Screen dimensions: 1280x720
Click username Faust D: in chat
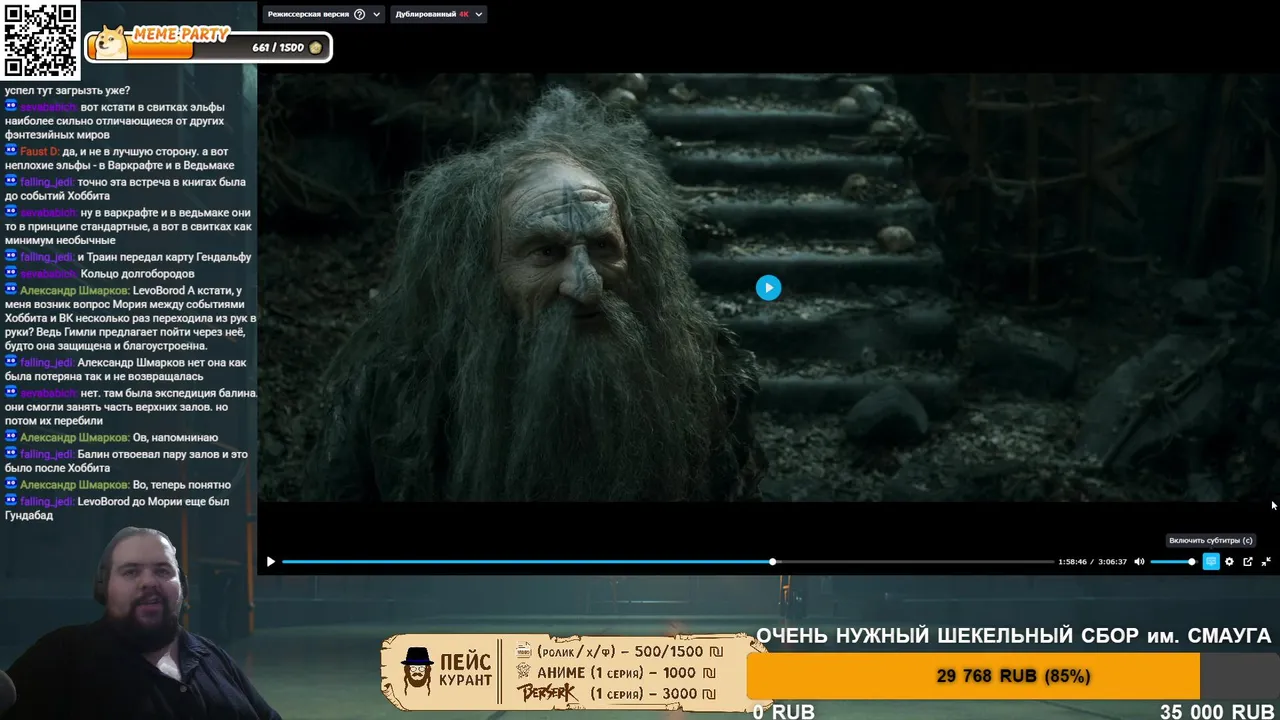pyautogui.click(x=39, y=152)
